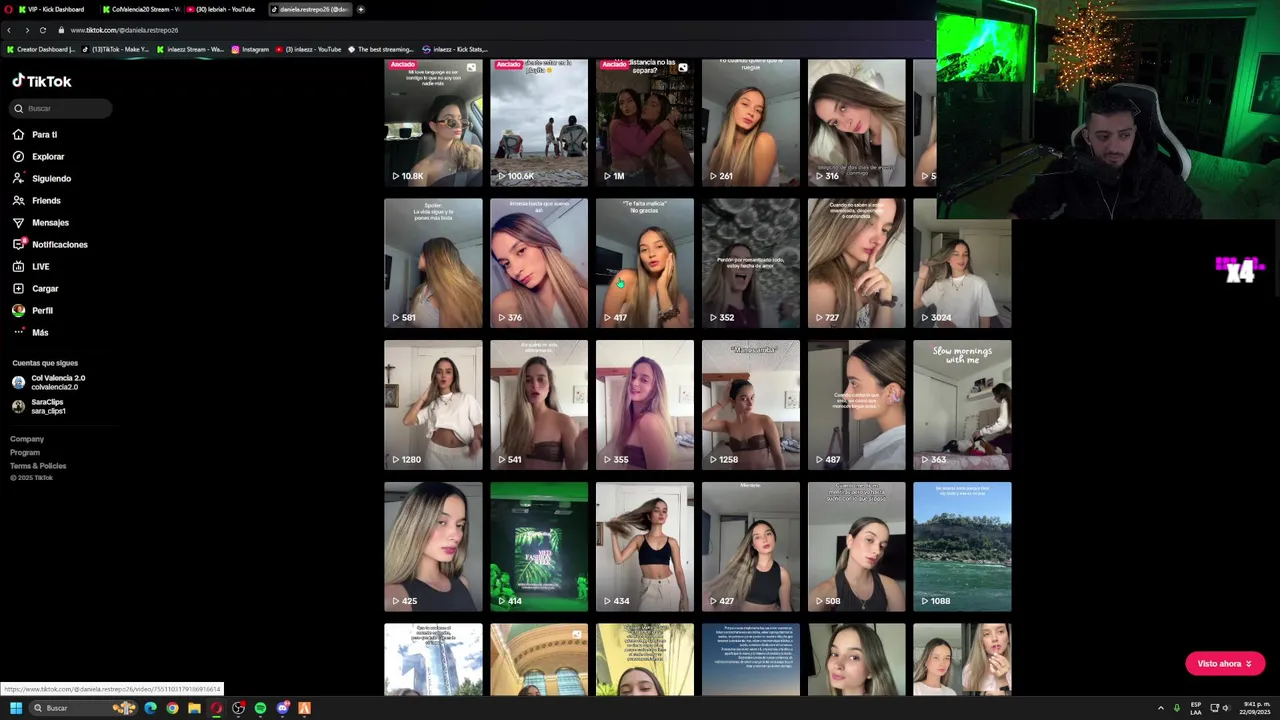
Task: Open the Company footer link
Action: (27, 439)
